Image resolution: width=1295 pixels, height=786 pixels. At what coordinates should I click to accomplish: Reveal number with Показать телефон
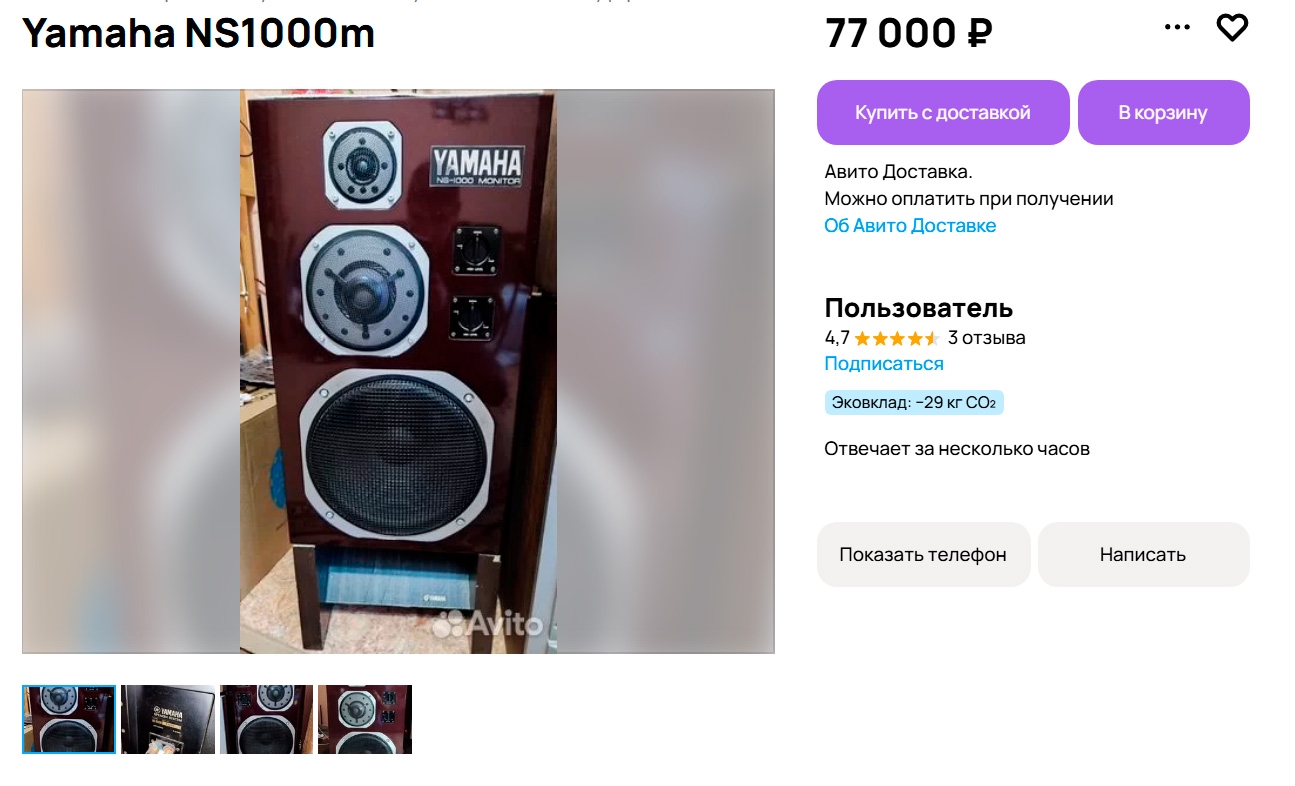point(923,554)
